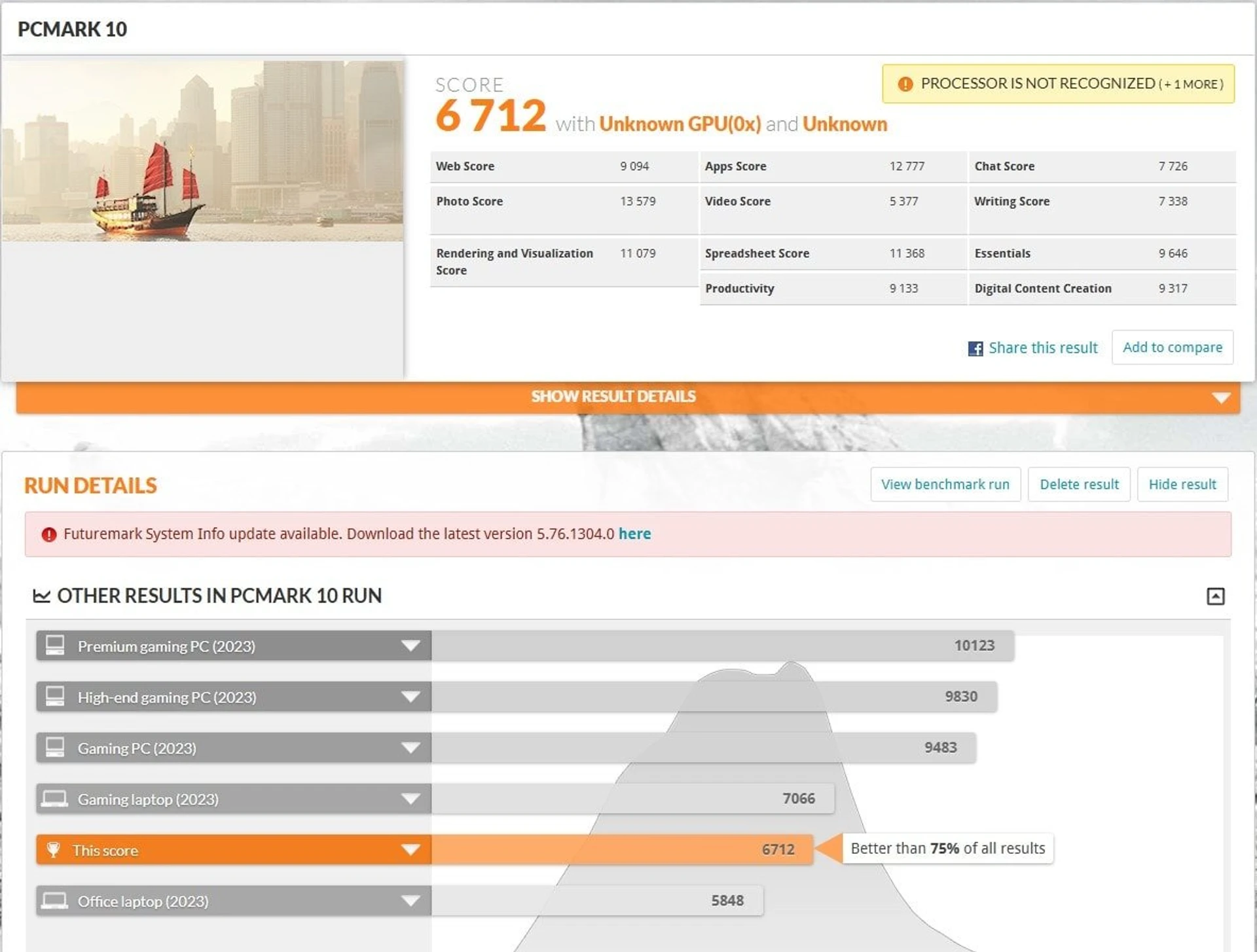The image size is (1257, 952).
Task: Click the Essentials score 9 646
Action: (1173, 253)
